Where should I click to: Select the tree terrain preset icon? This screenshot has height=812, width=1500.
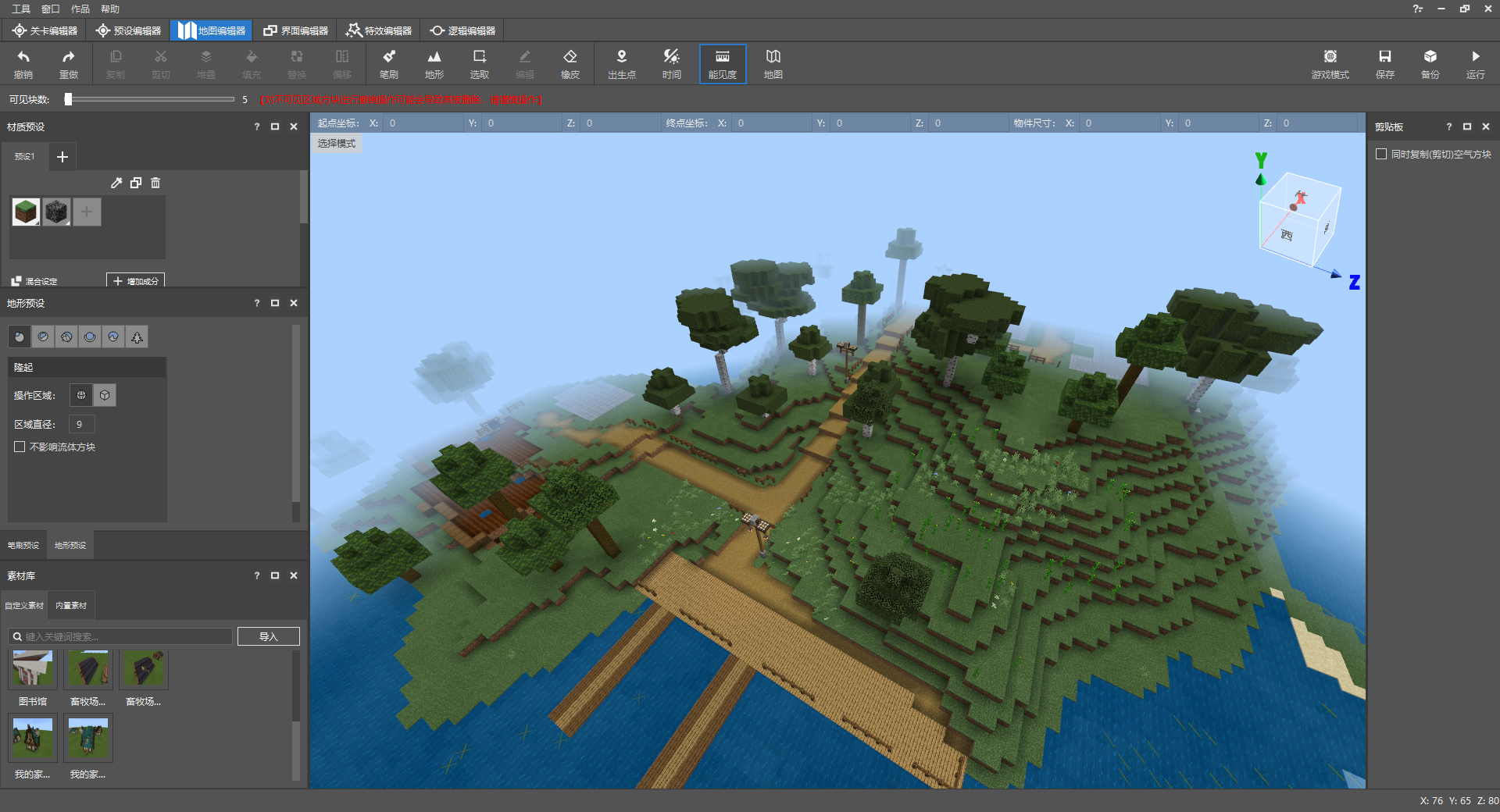(137, 337)
